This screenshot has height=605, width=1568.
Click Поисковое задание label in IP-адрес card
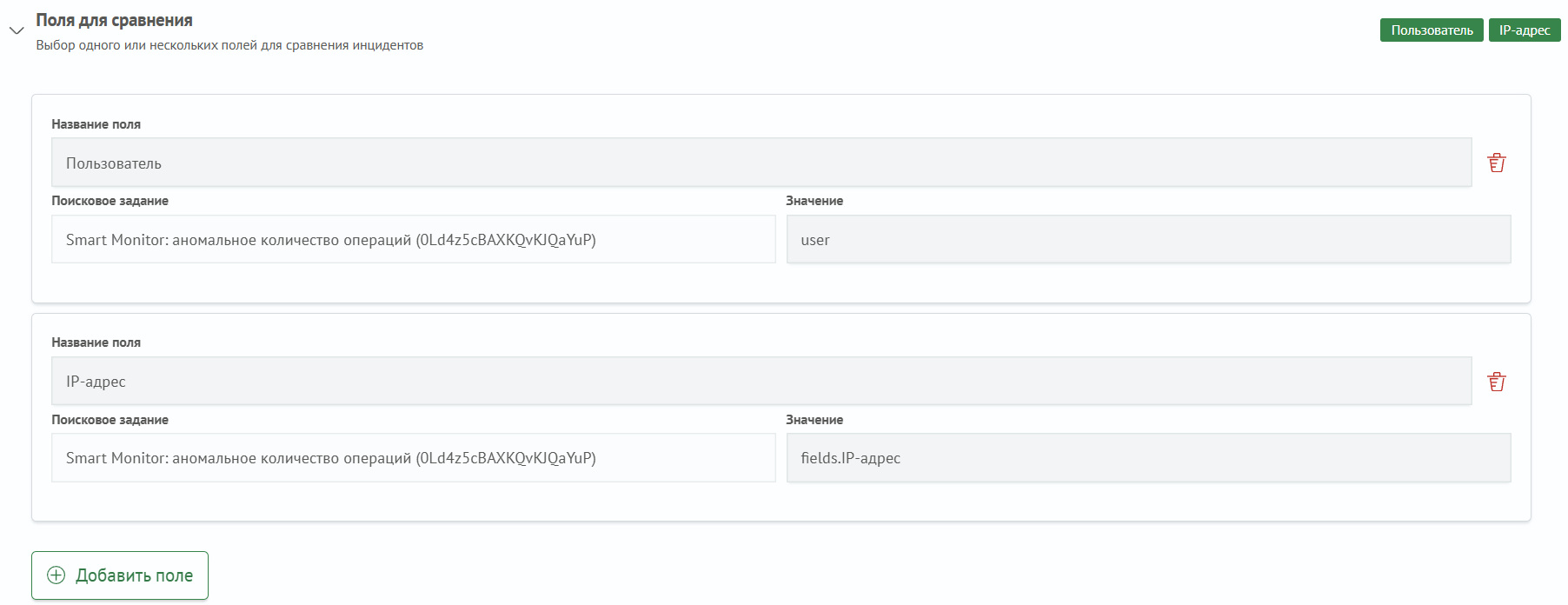[110, 420]
